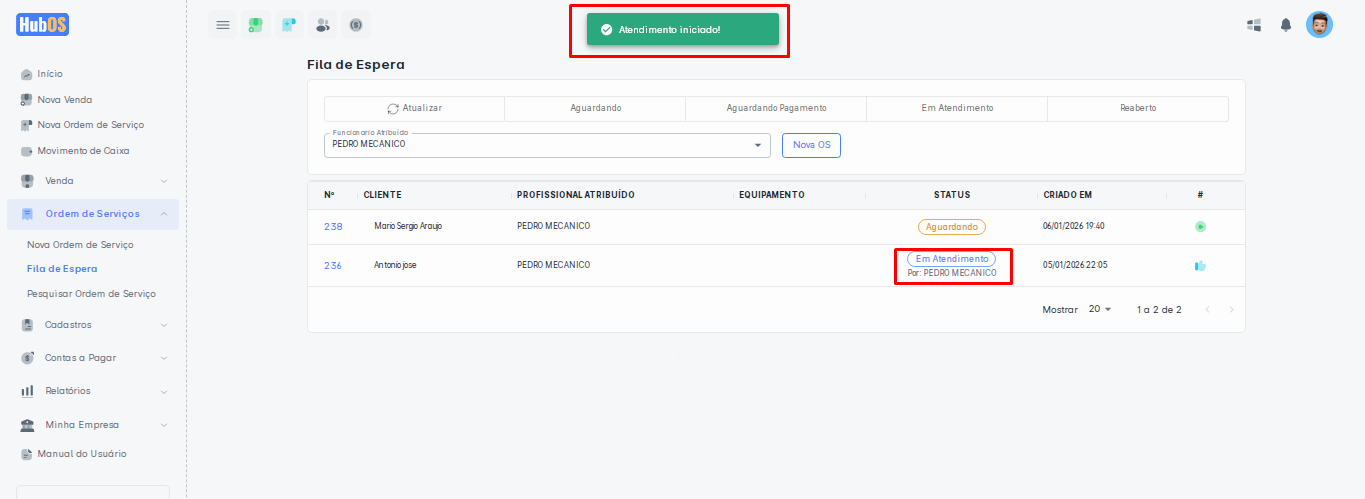Open Pesquisar Ordem de Serviço in sidebar
The image size is (1365, 499).
pos(91,294)
